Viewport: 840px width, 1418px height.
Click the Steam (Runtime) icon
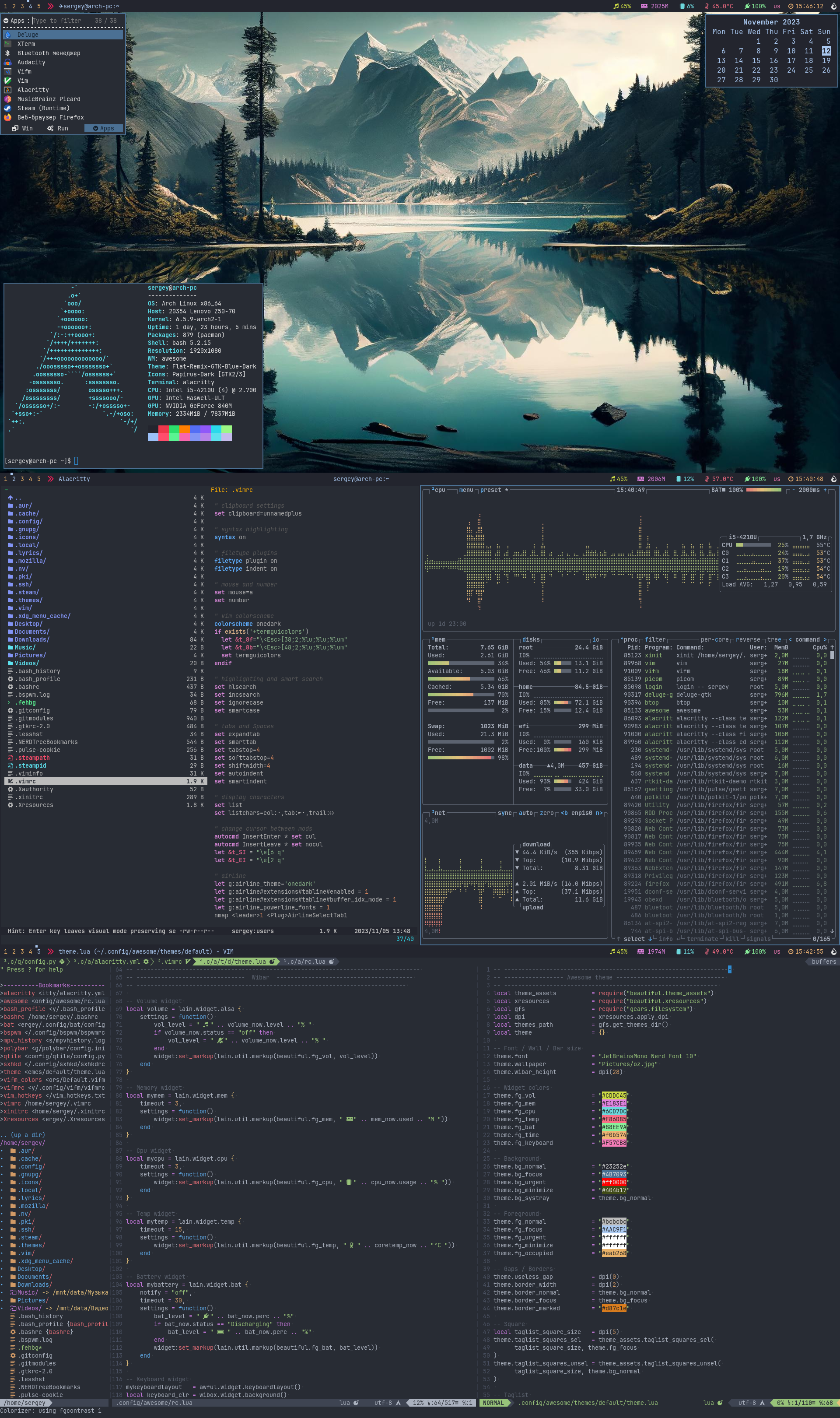(7, 108)
